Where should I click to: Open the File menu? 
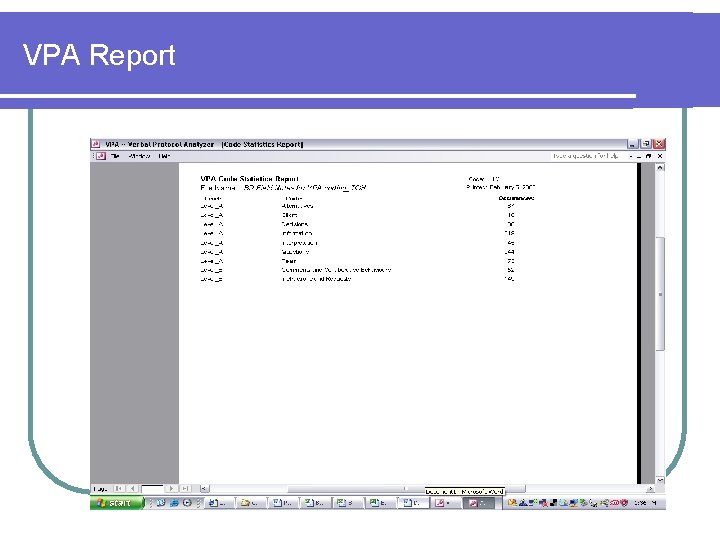coord(115,156)
